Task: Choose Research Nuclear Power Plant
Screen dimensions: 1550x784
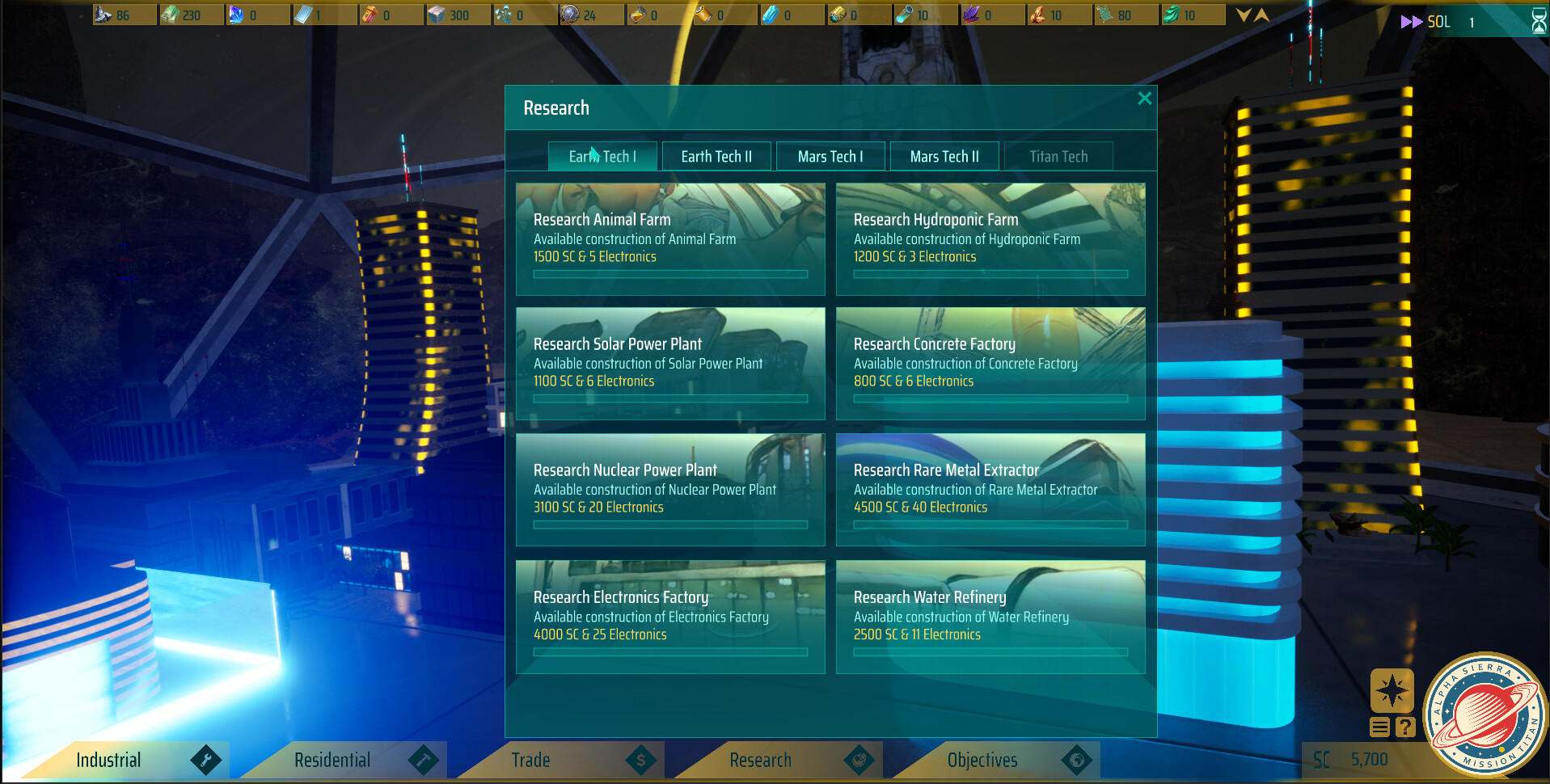Action: 670,490
